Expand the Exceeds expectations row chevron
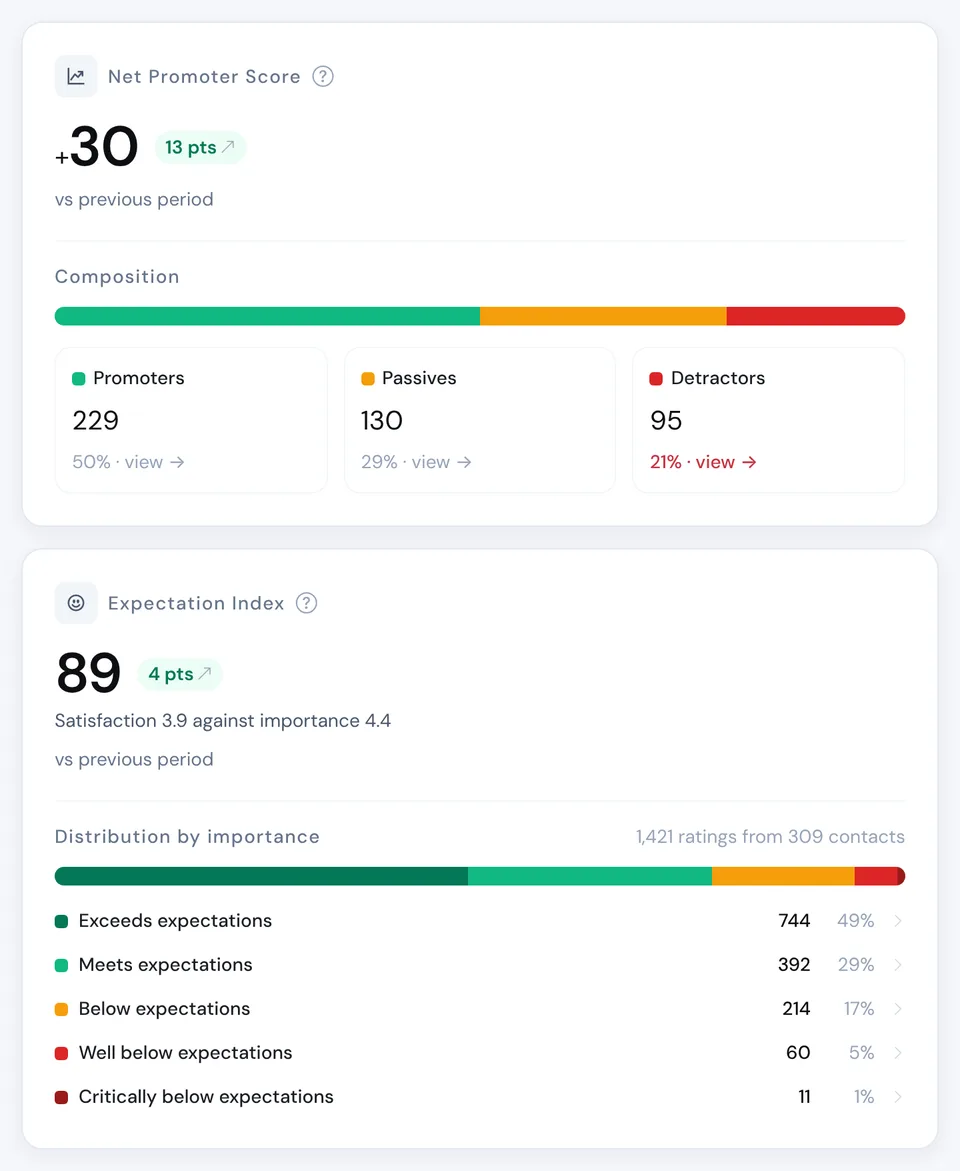This screenshot has height=1171, width=960. [x=898, y=921]
